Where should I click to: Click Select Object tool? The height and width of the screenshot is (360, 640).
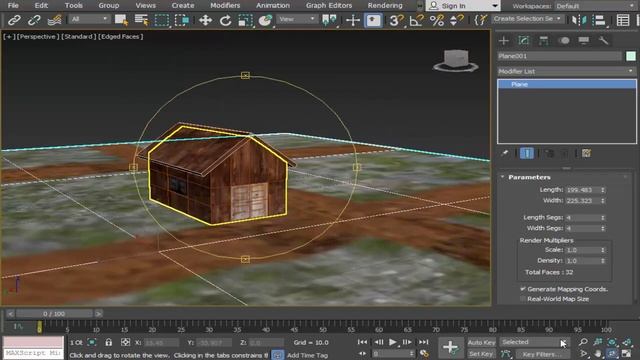coord(121,20)
